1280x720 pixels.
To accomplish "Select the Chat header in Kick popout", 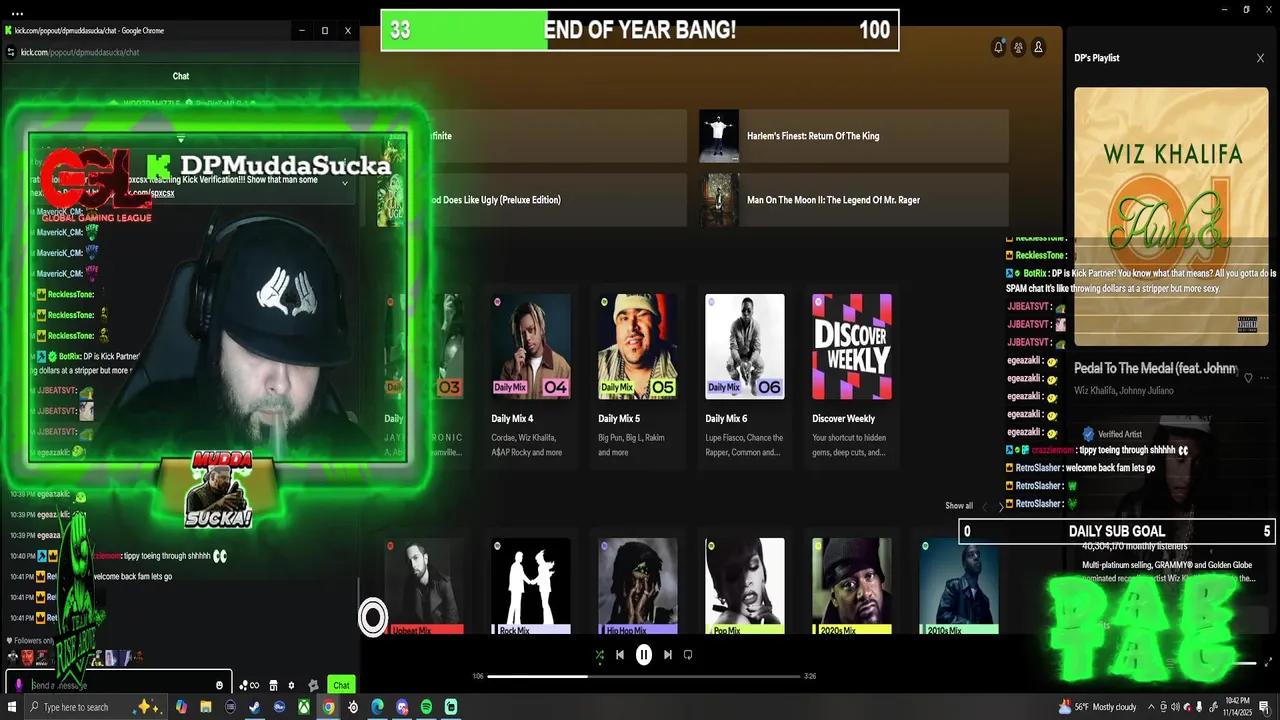I will pos(181,76).
